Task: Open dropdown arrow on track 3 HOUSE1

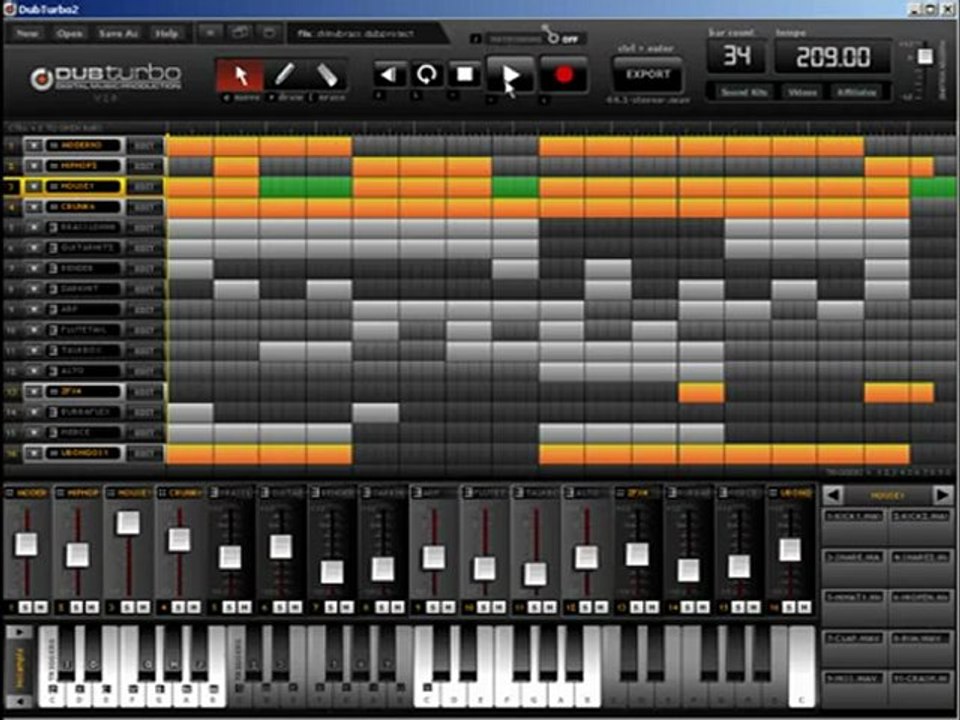Action: [34, 187]
